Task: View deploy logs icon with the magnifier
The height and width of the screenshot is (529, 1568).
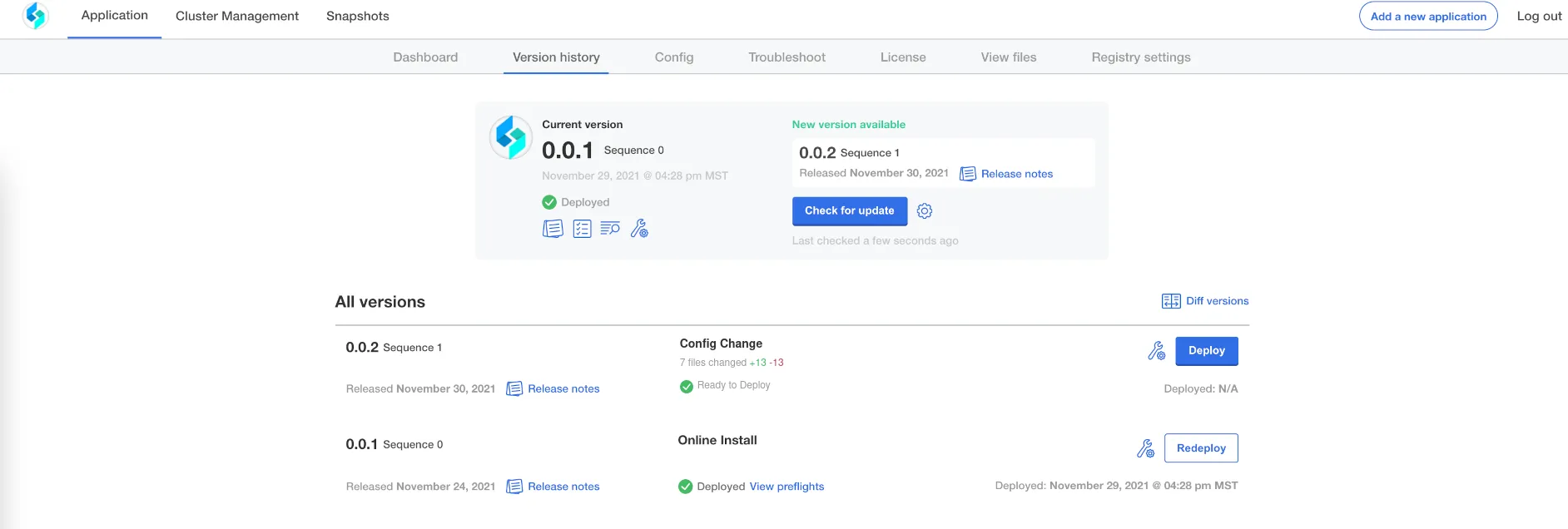Action: tap(610, 228)
